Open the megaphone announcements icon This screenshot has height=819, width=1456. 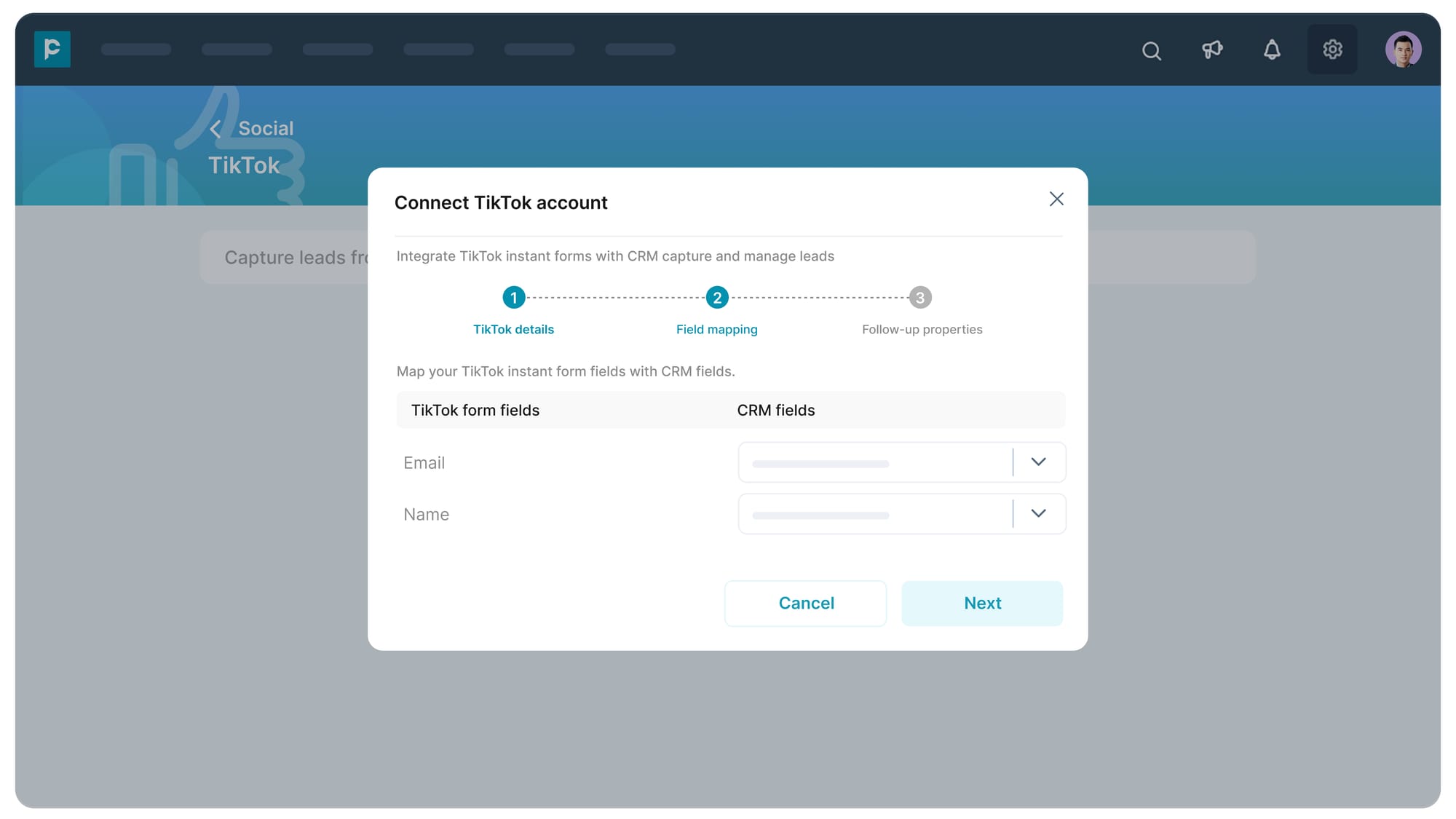(x=1212, y=50)
